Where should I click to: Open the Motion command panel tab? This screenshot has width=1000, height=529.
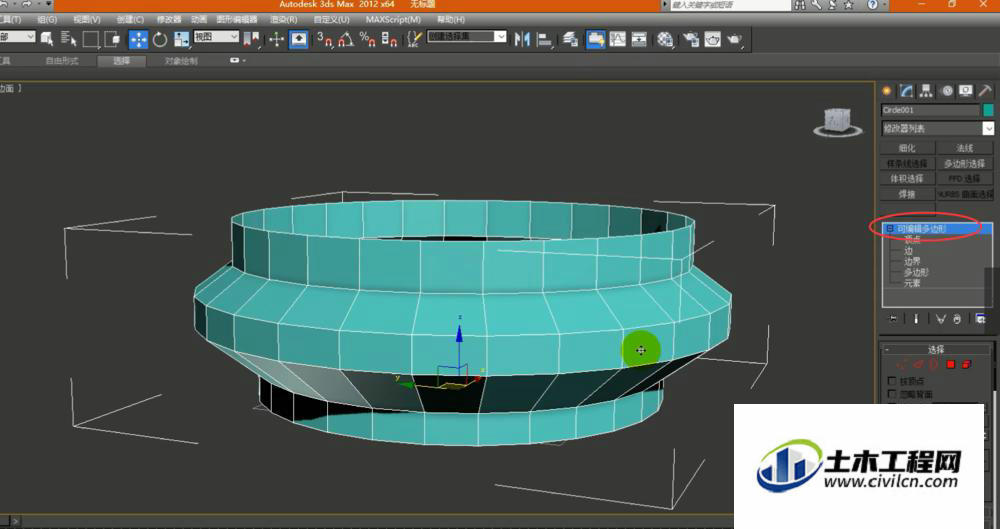pyautogui.click(x=947, y=91)
